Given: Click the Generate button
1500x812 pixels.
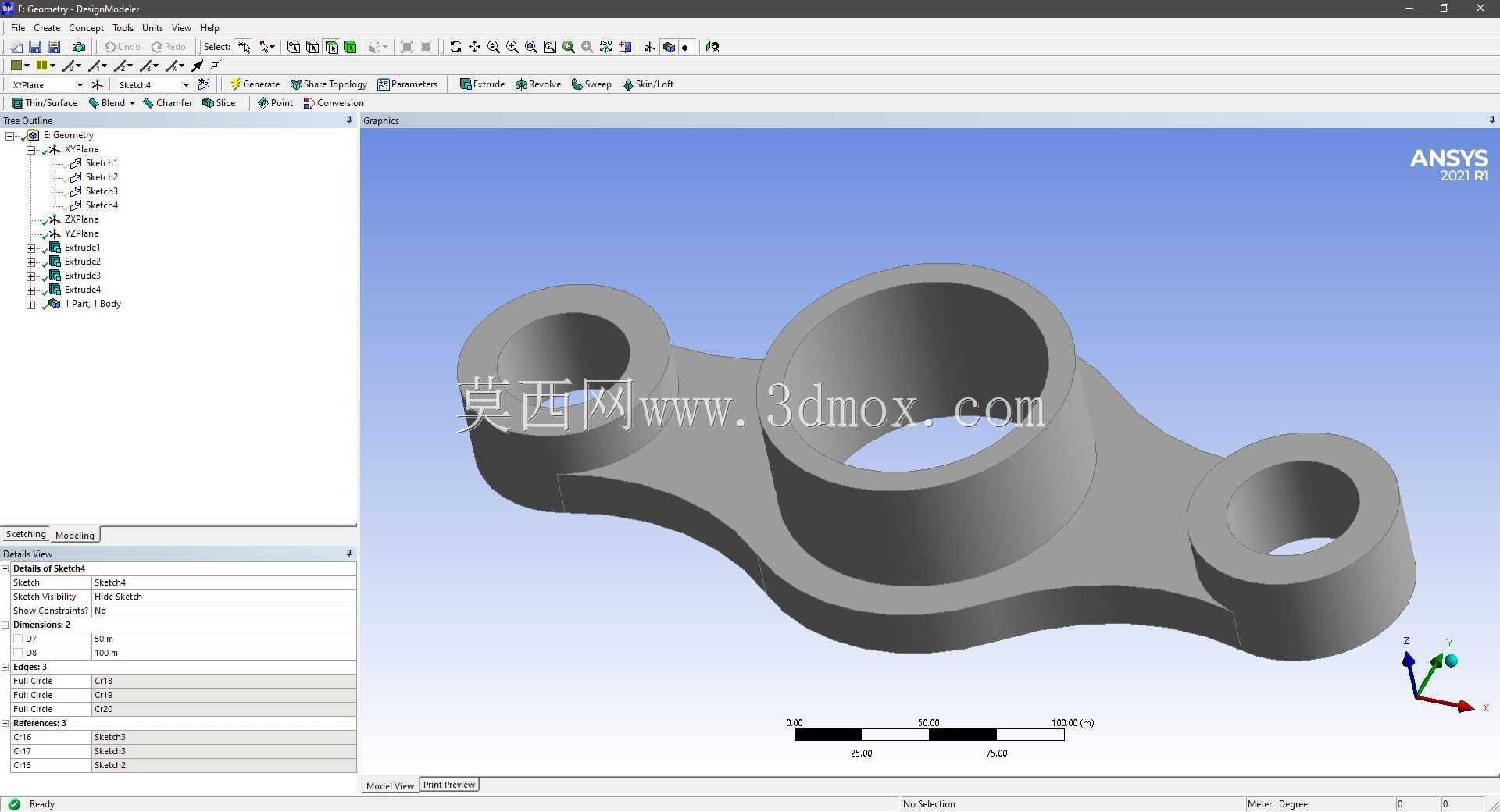Looking at the screenshot, I should point(255,84).
